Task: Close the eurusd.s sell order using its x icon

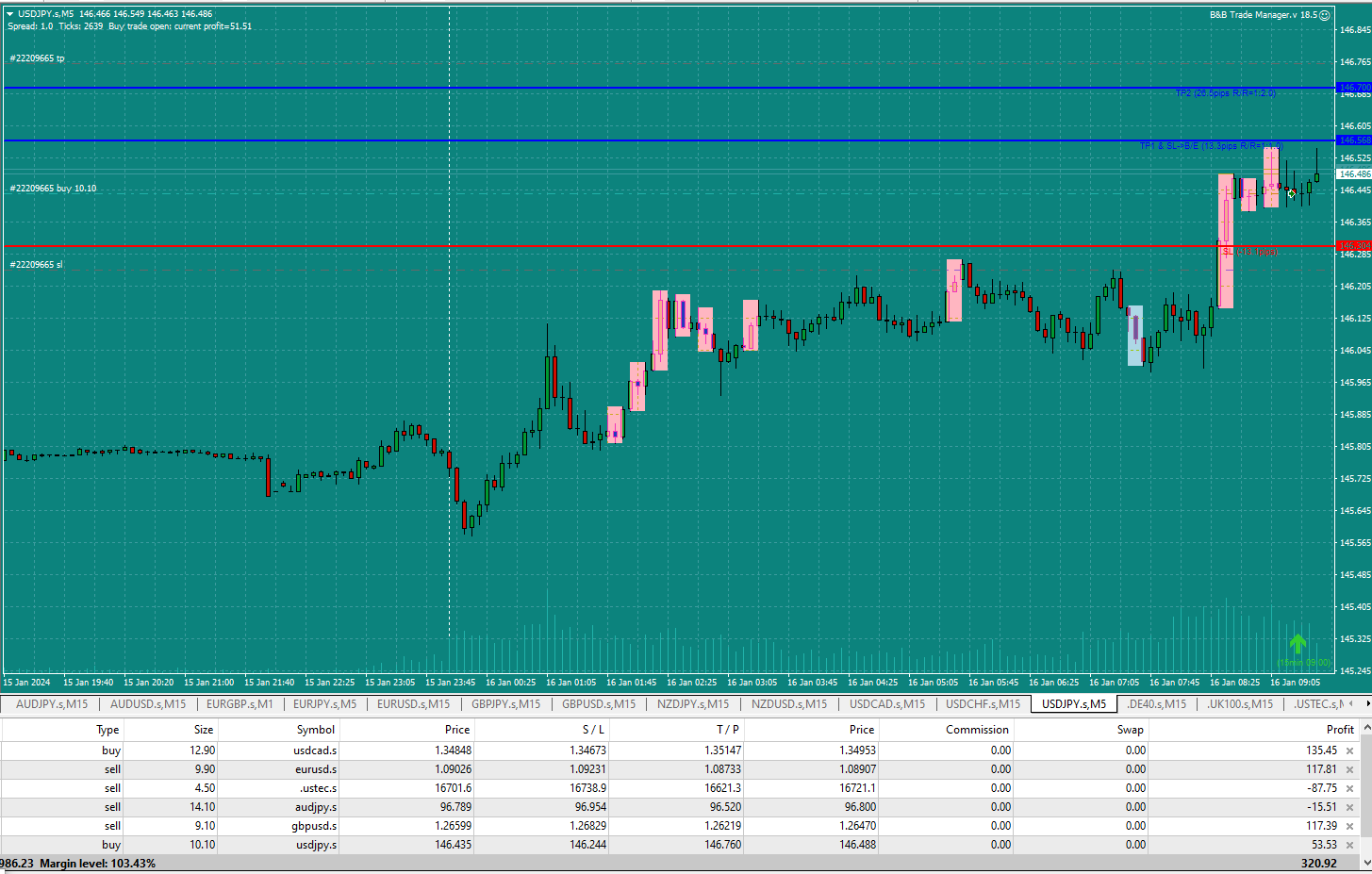Action: pyautogui.click(x=1349, y=770)
